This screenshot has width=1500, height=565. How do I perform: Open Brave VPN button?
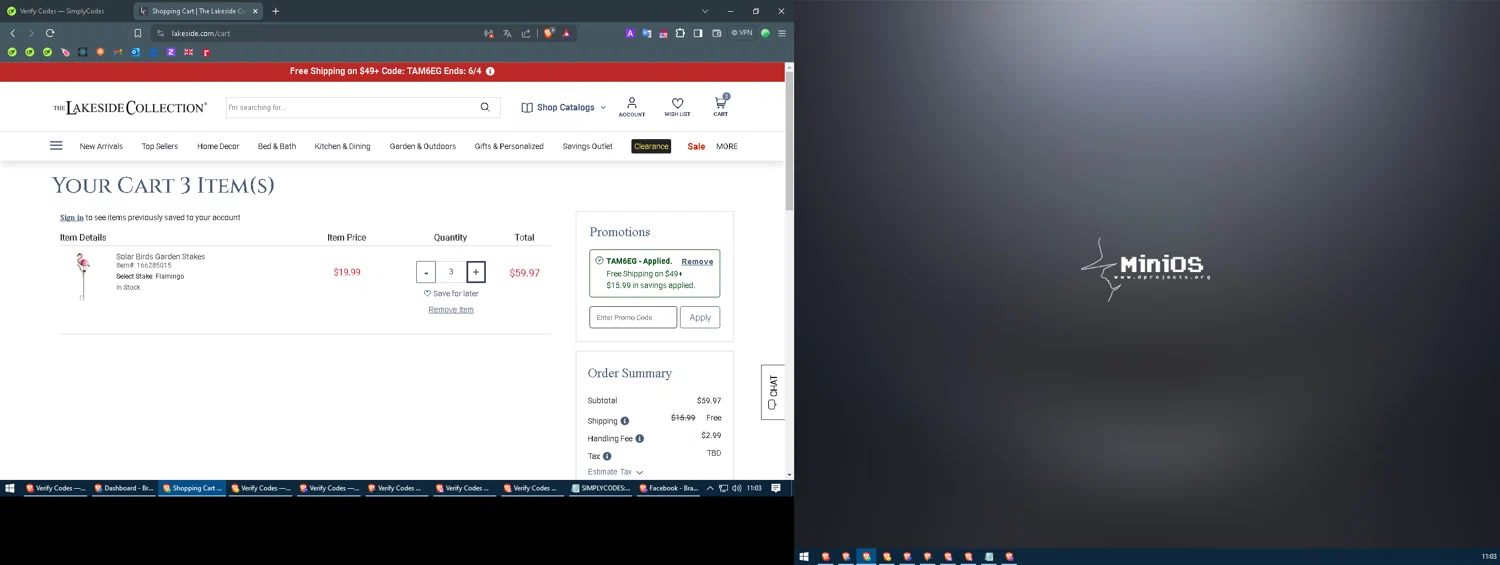pyautogui.click(x=742, y=33)
